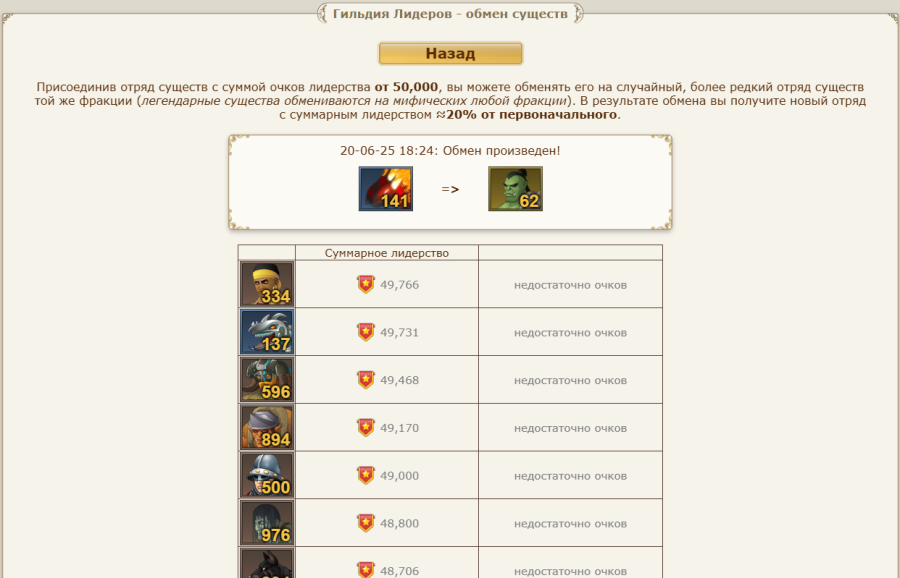Screen dimensions: 900x578
Task: Click недостаточно очков in the 49,766 row
Action: (570, 285)
